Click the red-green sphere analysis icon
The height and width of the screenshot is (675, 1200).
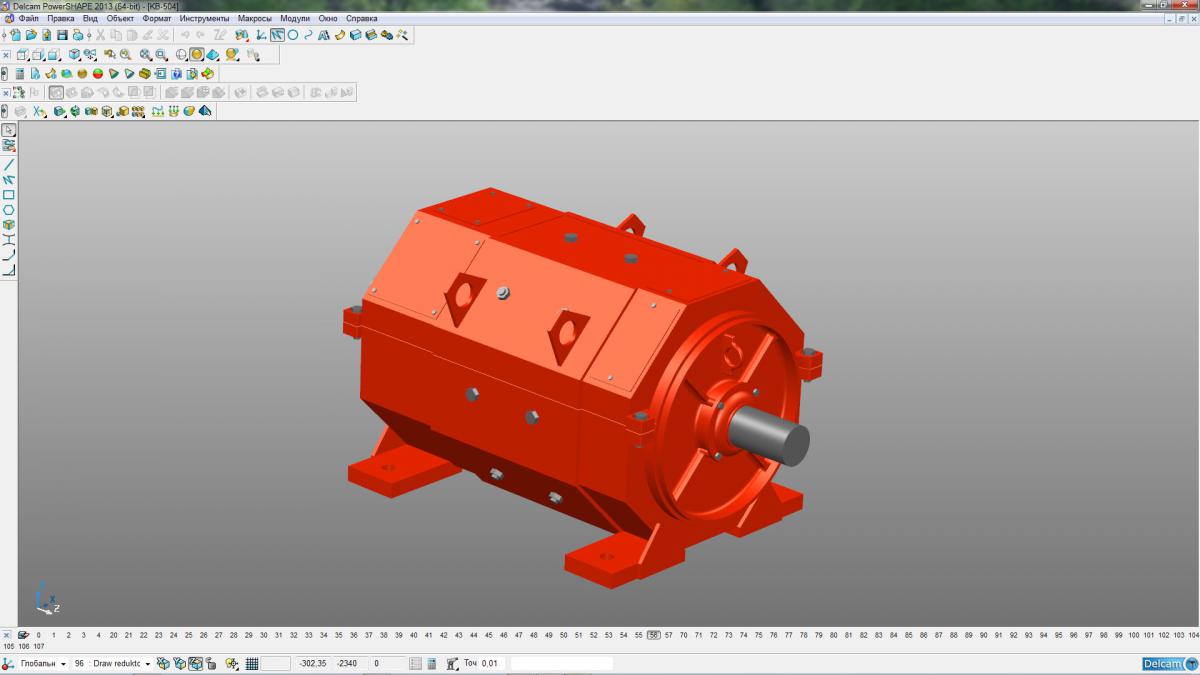click(98, 73)
